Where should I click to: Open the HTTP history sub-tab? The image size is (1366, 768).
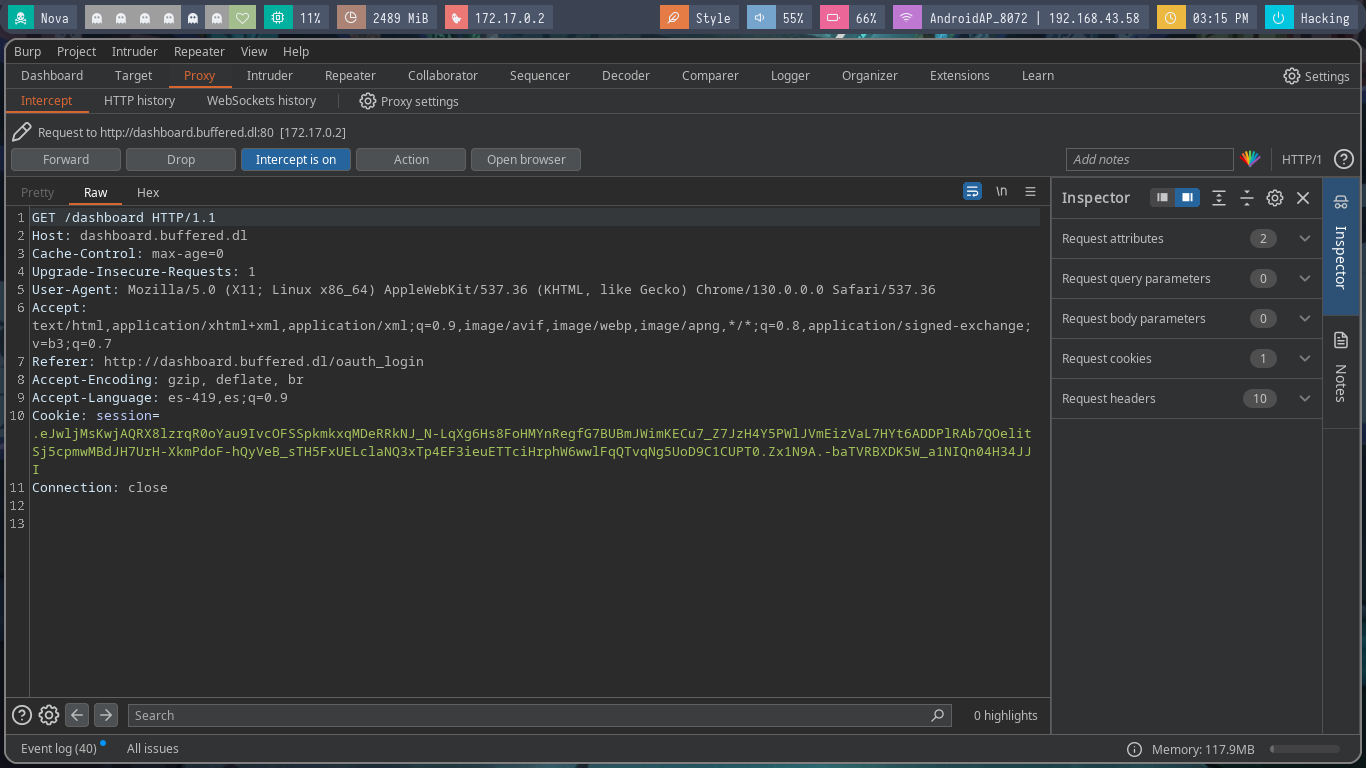(x=139, y=101)
